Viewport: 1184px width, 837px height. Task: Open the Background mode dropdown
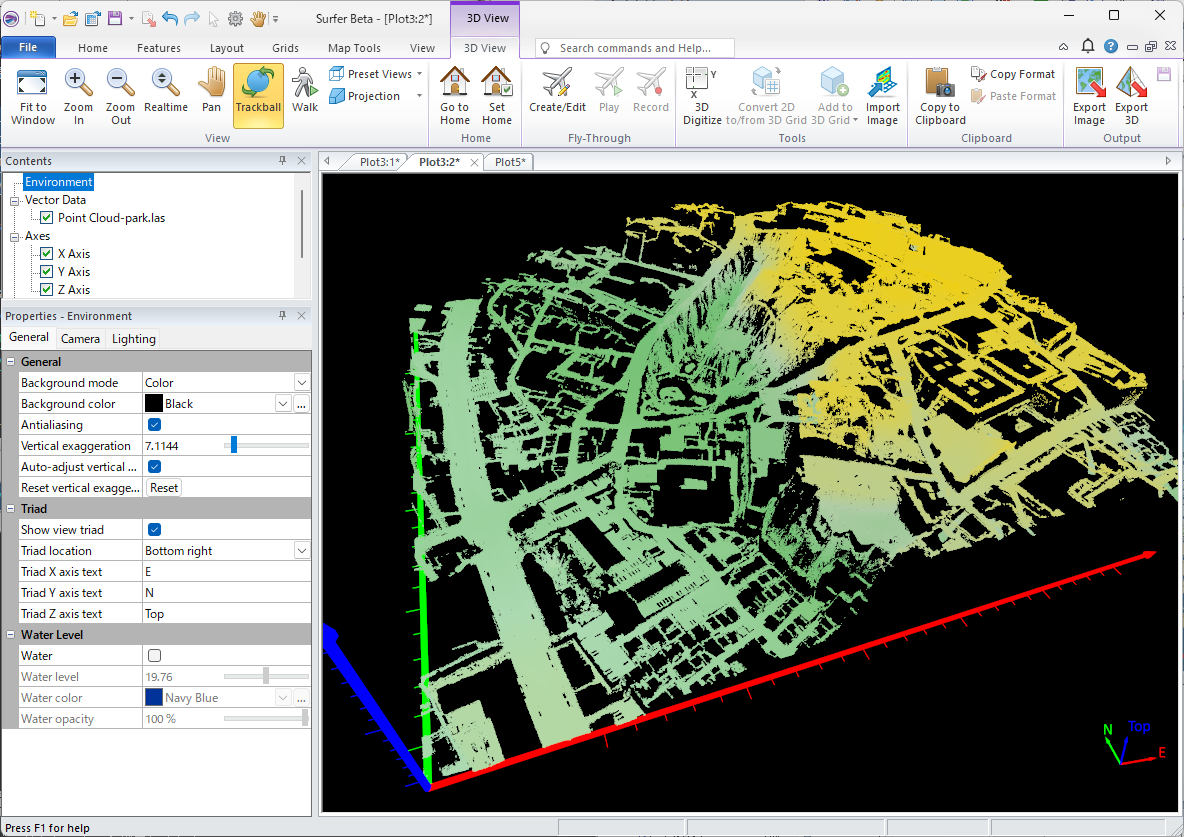tap(301, 383)
